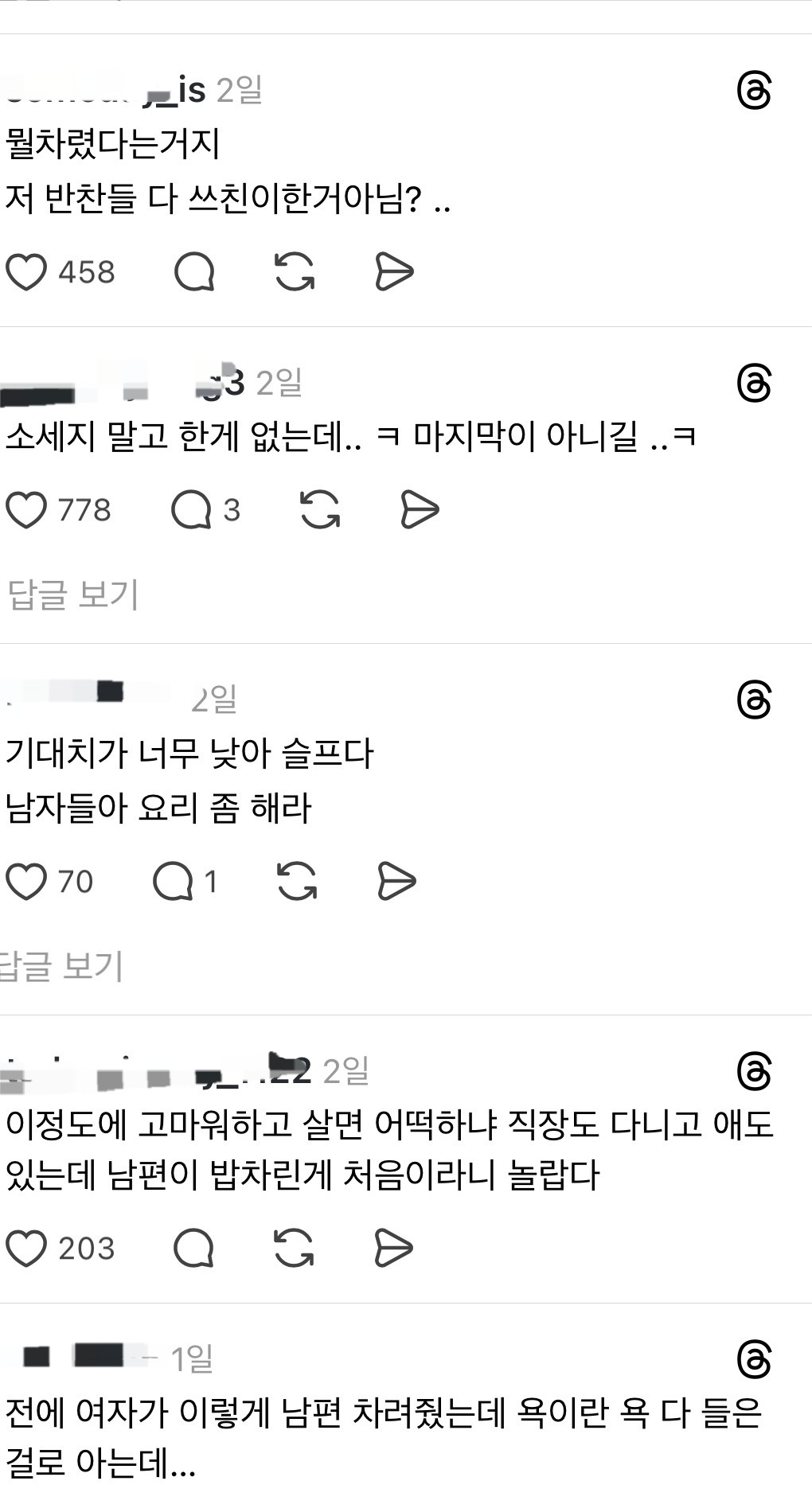The image size is (812, 1512).
Task: Reply to the 이정도에 고마워하고 comment
Action: [x=194, y=1248]
